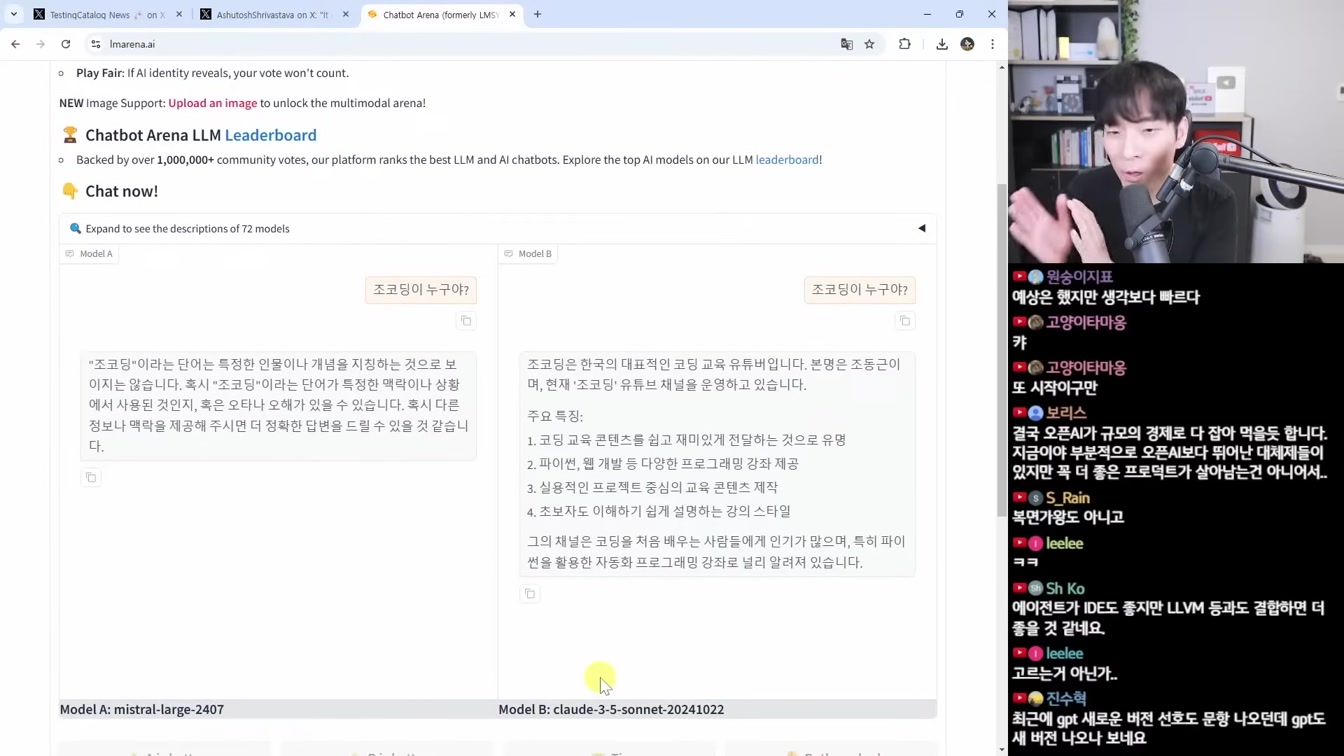The image size is (1344, 756).
Task: Copy the Model A response text
Action: [x=91, y=478]
